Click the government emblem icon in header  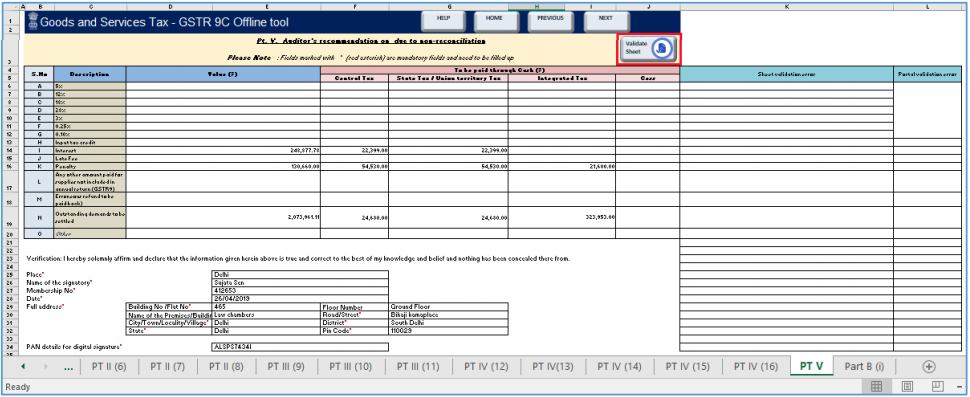(32, 23)
